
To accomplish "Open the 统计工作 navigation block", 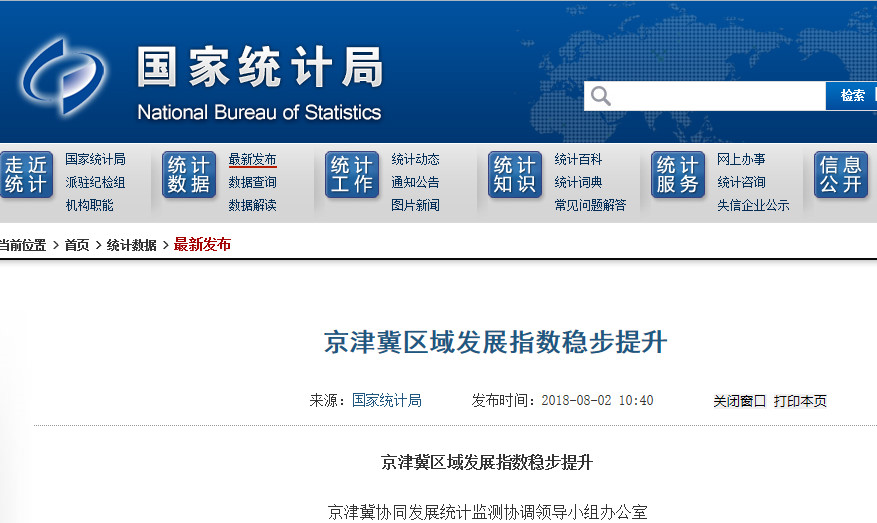I will 352,175.
